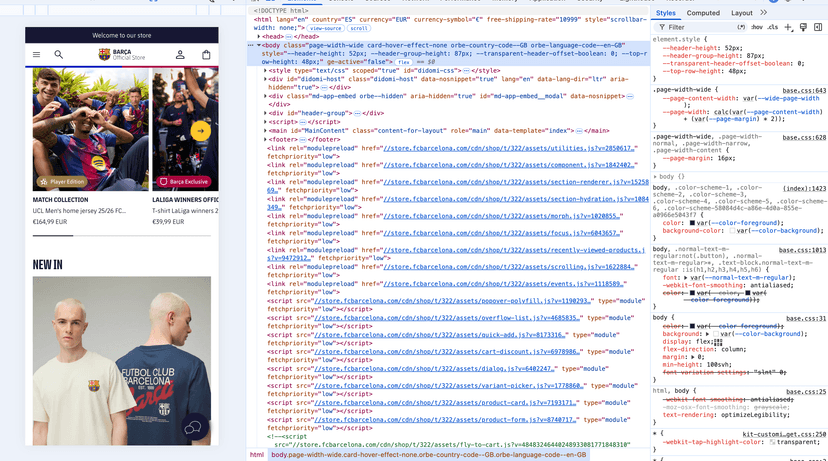Image resolution: width=828 pixels, height=461 pixels.
Task: Open the rendering emulations paintbrush icon
Action: coord(803,27)
